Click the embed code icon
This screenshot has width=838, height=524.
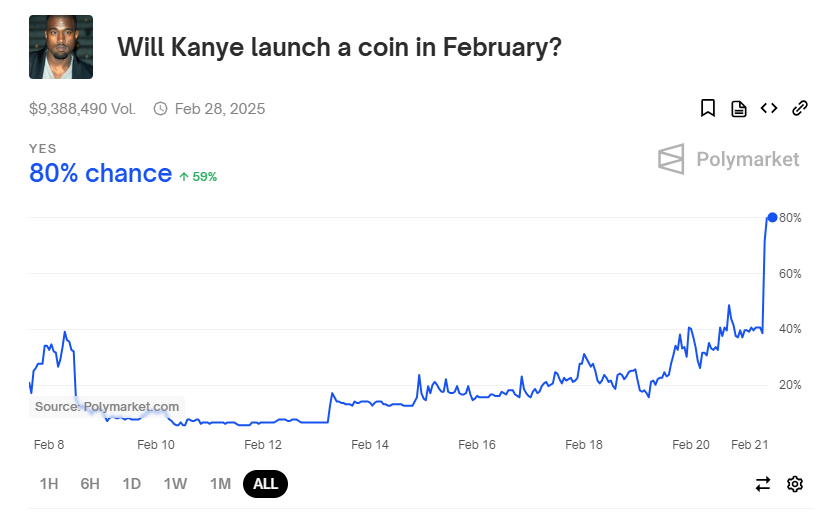click(x=769, y=108)
